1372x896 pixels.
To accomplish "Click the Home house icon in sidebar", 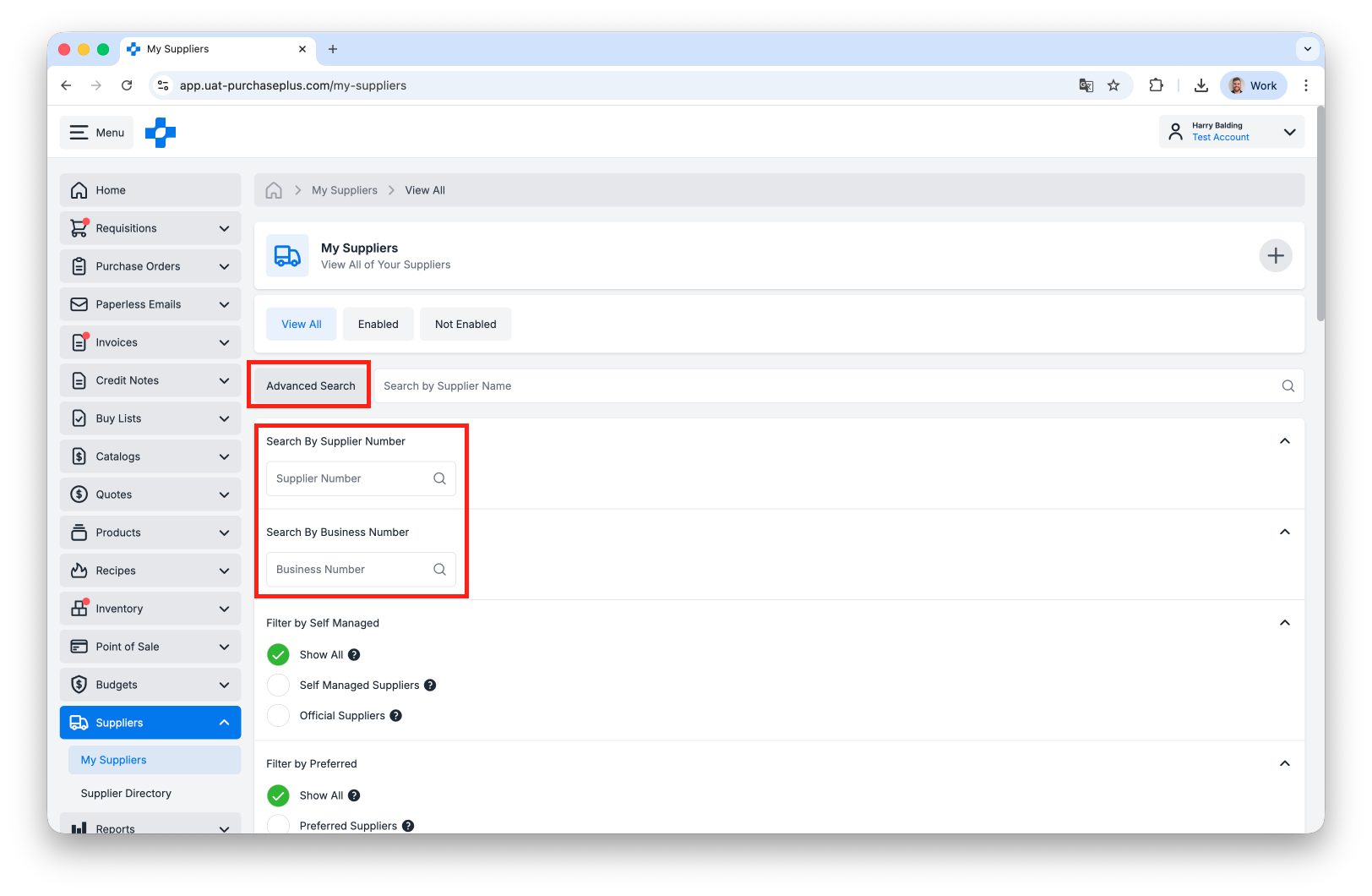I will 79,190.
